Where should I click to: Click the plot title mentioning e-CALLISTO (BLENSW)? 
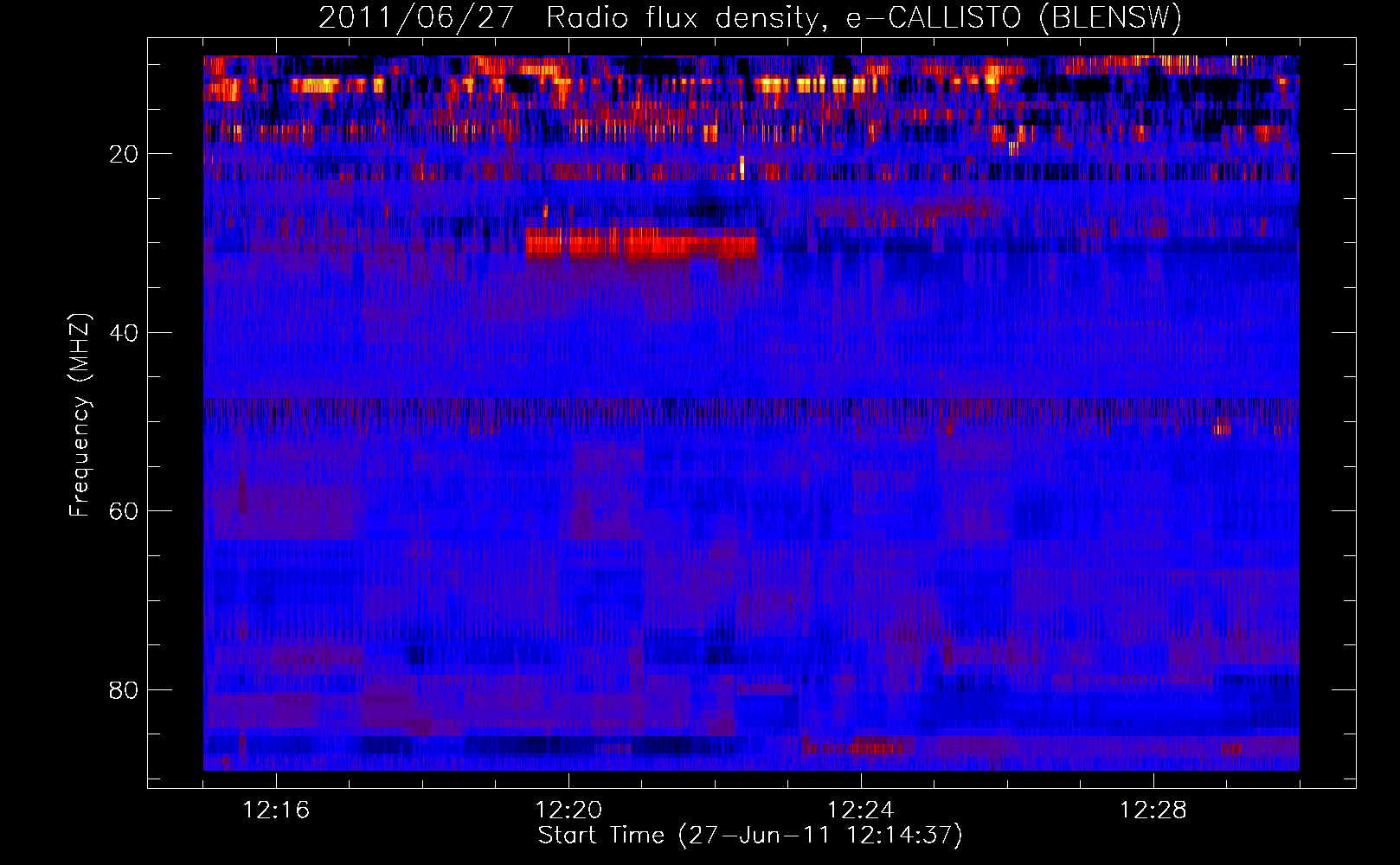750,17
